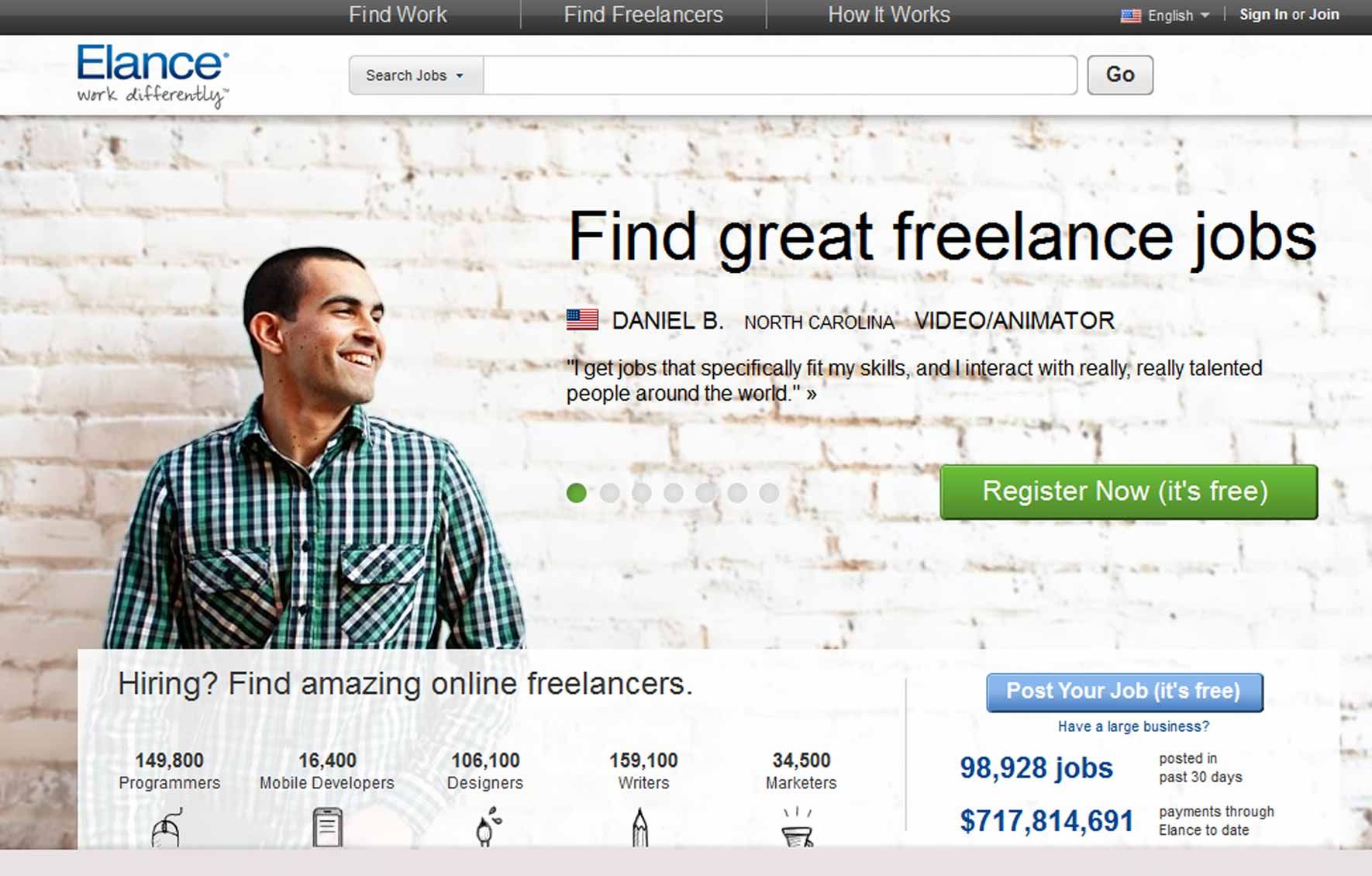
Task: Click into the job search text field
Action: pyautogui.click(x=780, y=75)
